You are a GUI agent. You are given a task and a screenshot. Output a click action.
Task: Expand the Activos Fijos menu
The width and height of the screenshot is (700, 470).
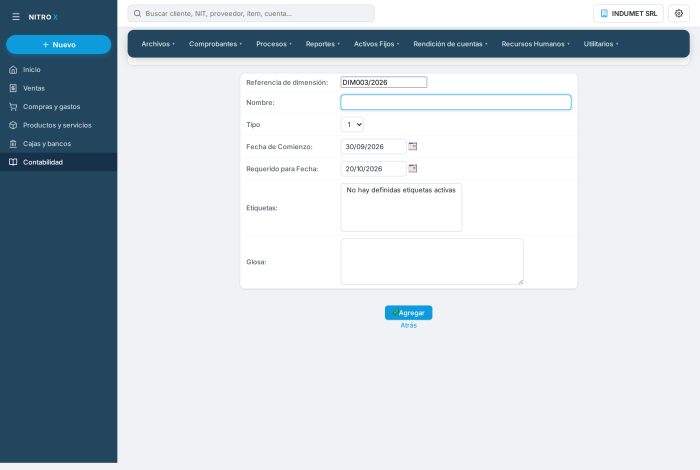[x=376, y=44]
